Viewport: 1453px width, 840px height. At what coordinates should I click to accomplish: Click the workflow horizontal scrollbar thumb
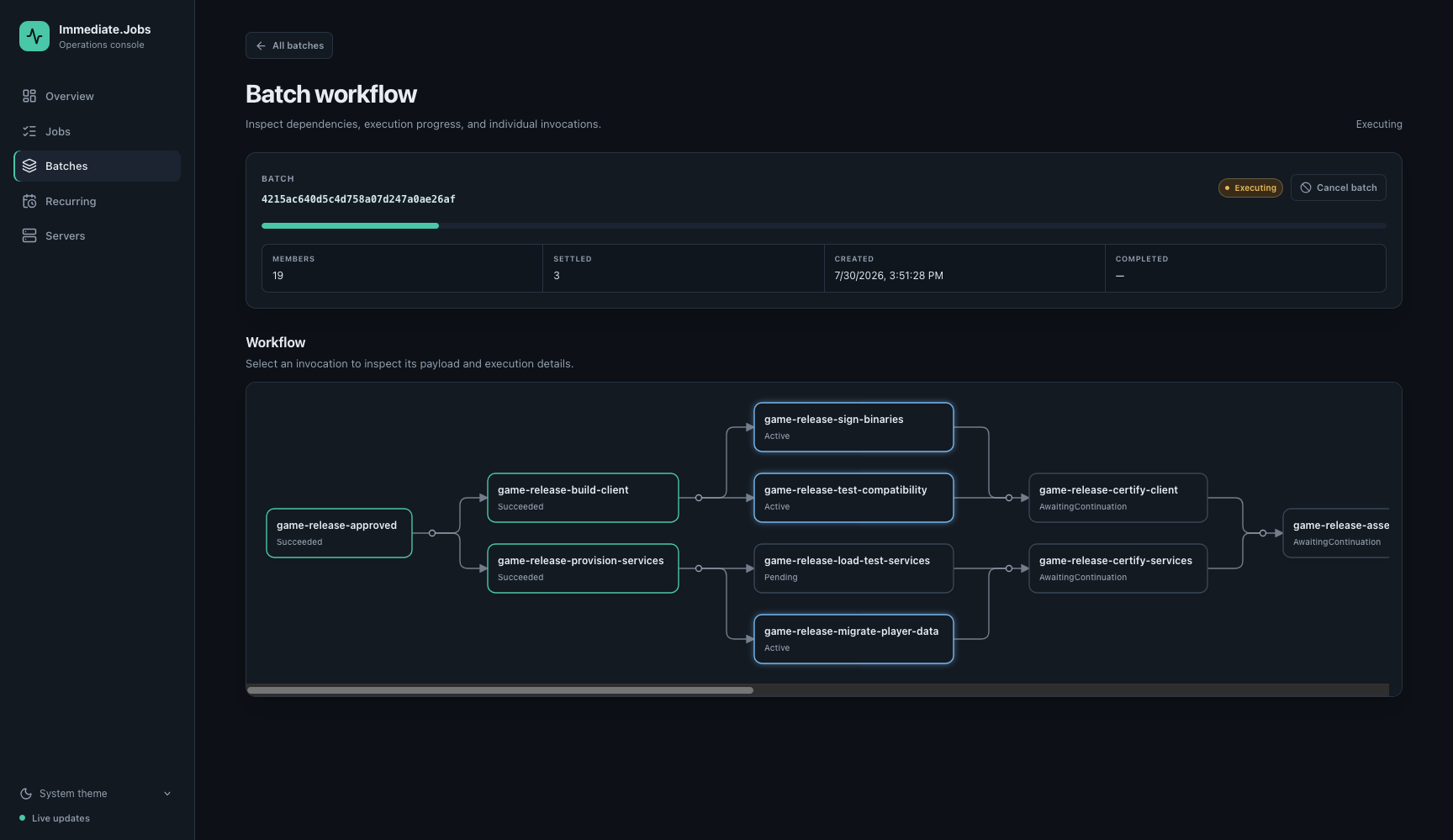click(500, 690)
